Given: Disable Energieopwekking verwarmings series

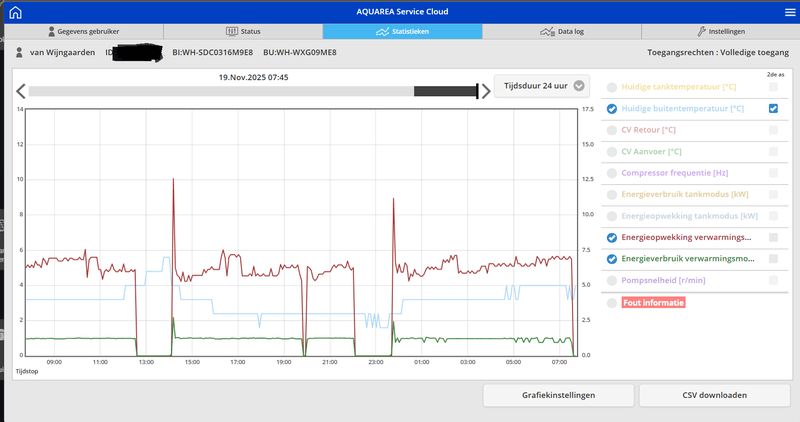Looking at the screenshot, I should [x=612, y=237].
